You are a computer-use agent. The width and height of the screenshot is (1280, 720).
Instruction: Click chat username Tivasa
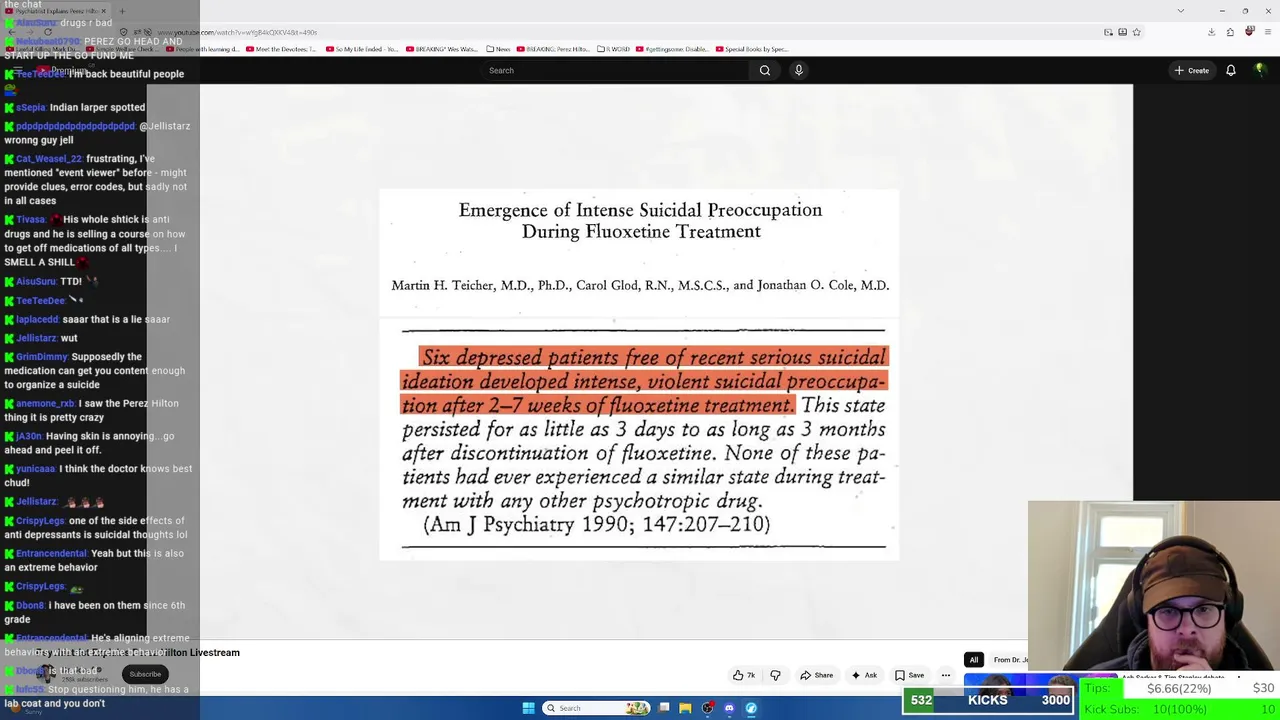tap(31, 220)
